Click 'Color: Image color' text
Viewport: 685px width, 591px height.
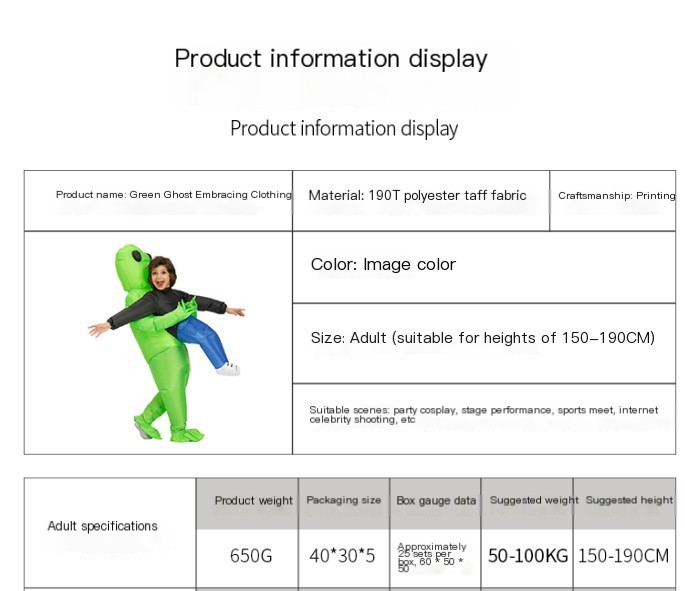[383, 264]
